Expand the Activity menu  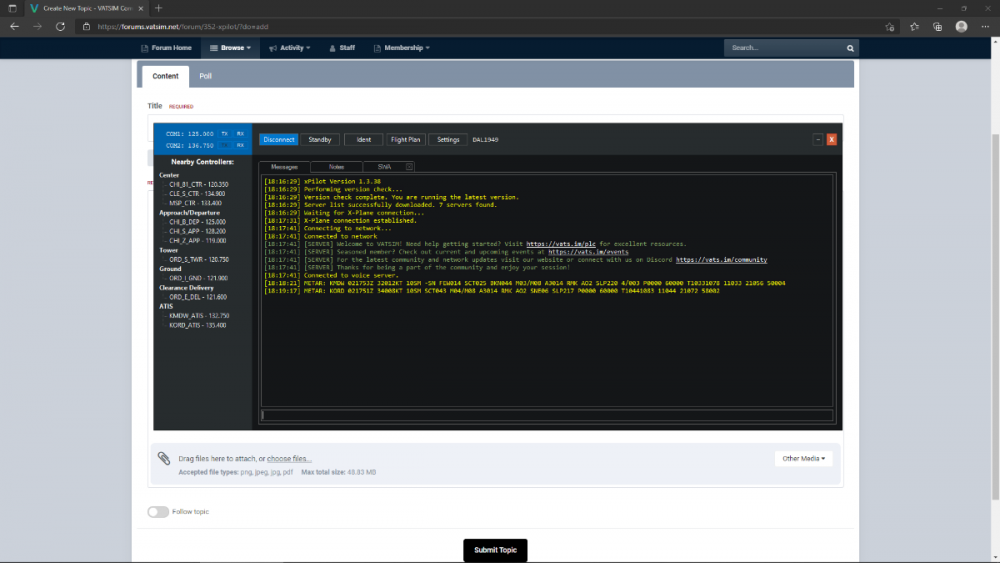pyautogui.click(x=290, y=48)
